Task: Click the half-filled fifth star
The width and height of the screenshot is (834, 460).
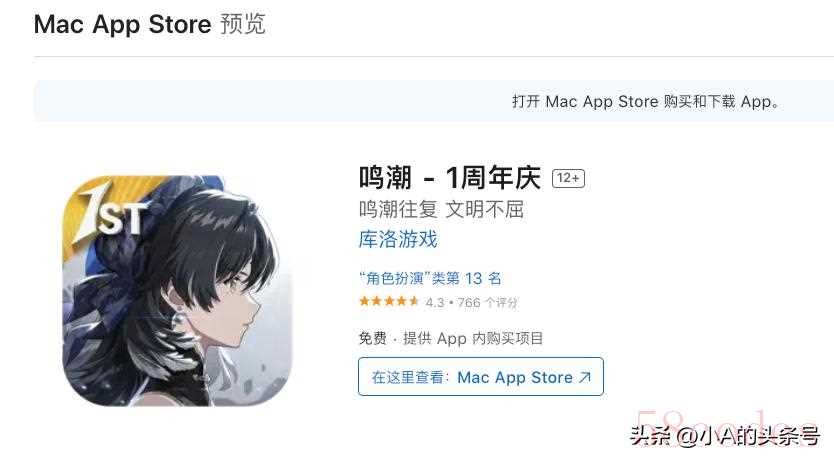Action: (414, 302)
